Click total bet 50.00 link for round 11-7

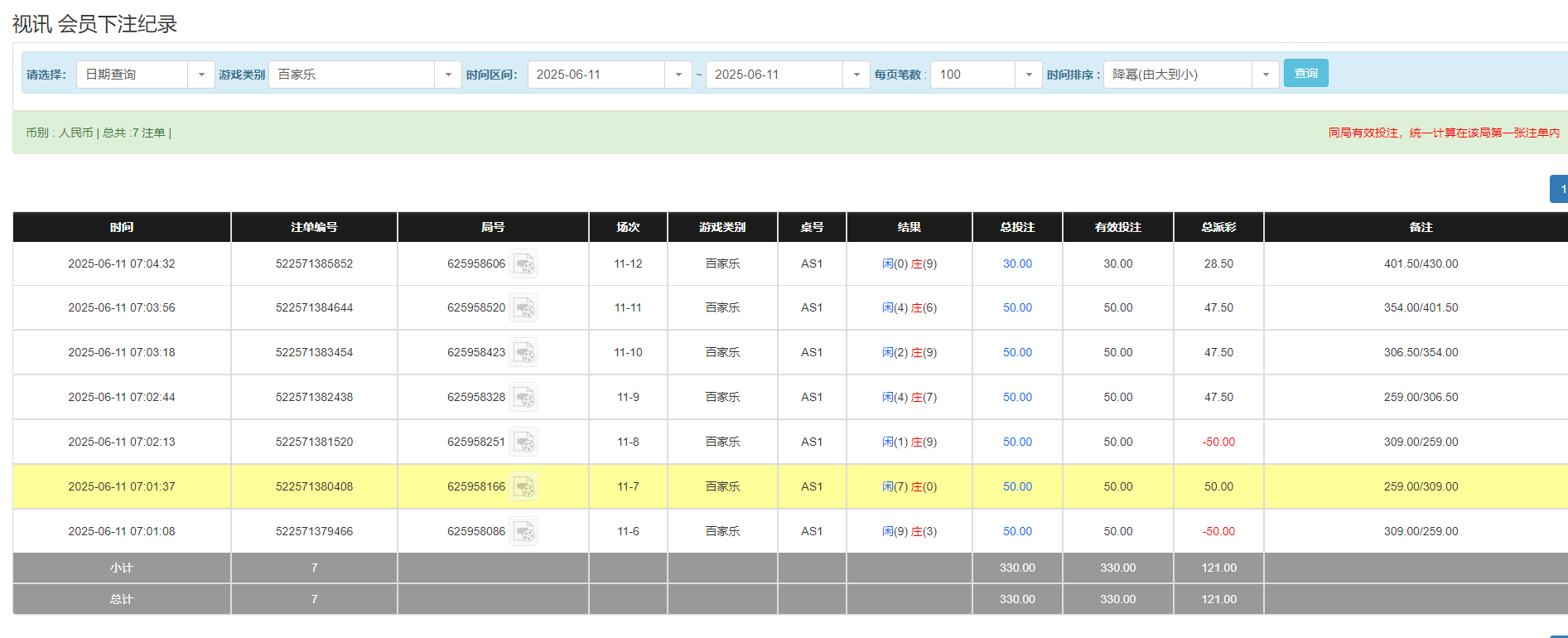coord(1017,487)
